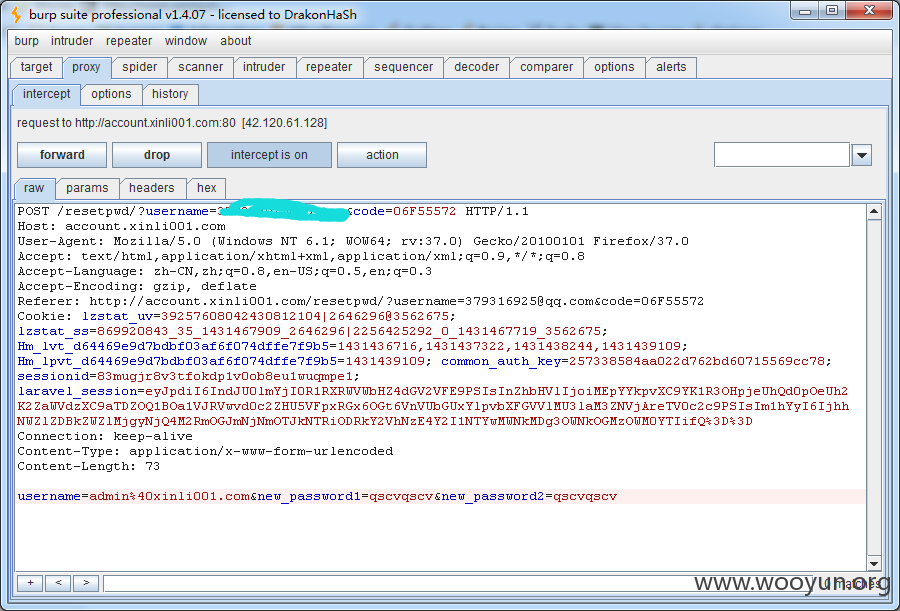Switch to the spider tab
This screenshot has width=900, height=611.
click(139, 67)
